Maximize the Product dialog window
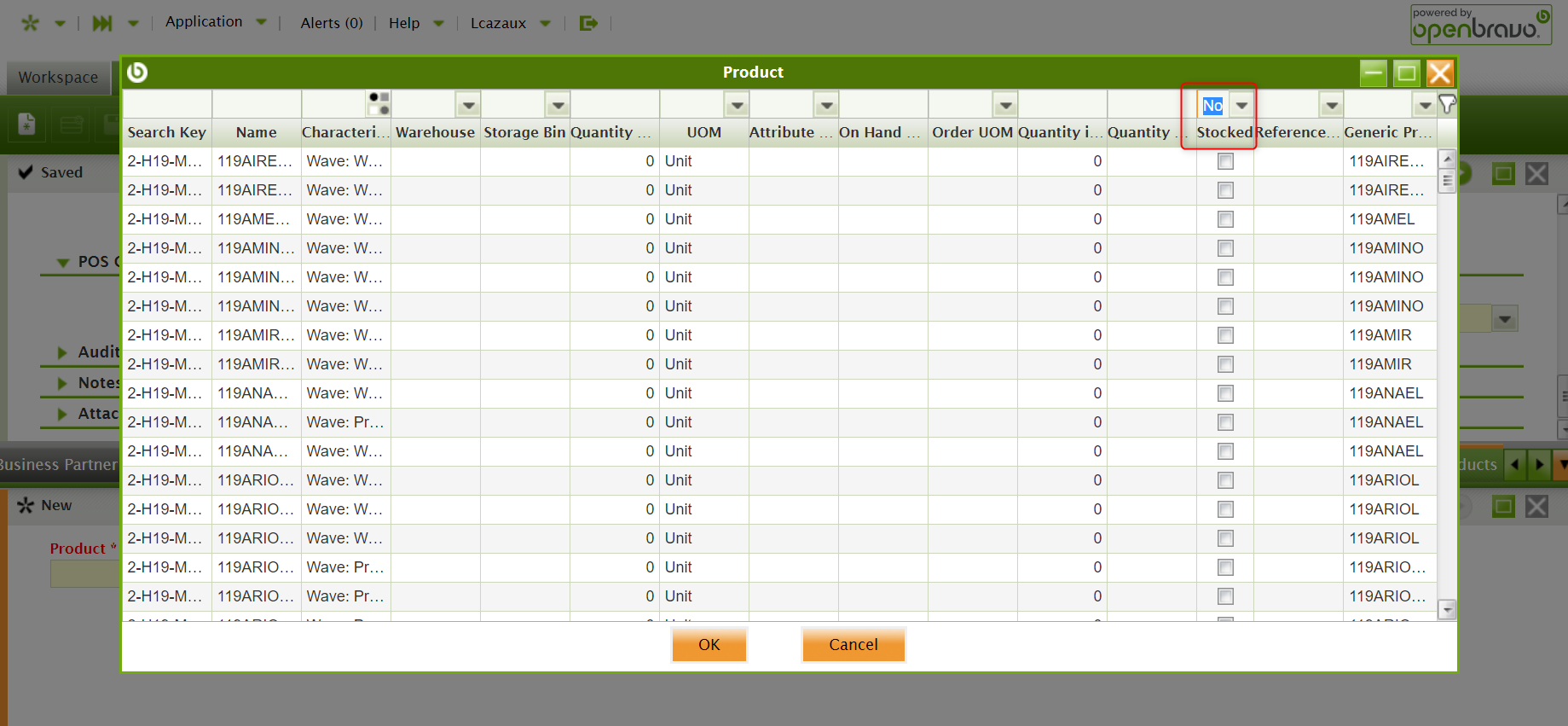1568x726 pixels. click(x=1406, y=73)
